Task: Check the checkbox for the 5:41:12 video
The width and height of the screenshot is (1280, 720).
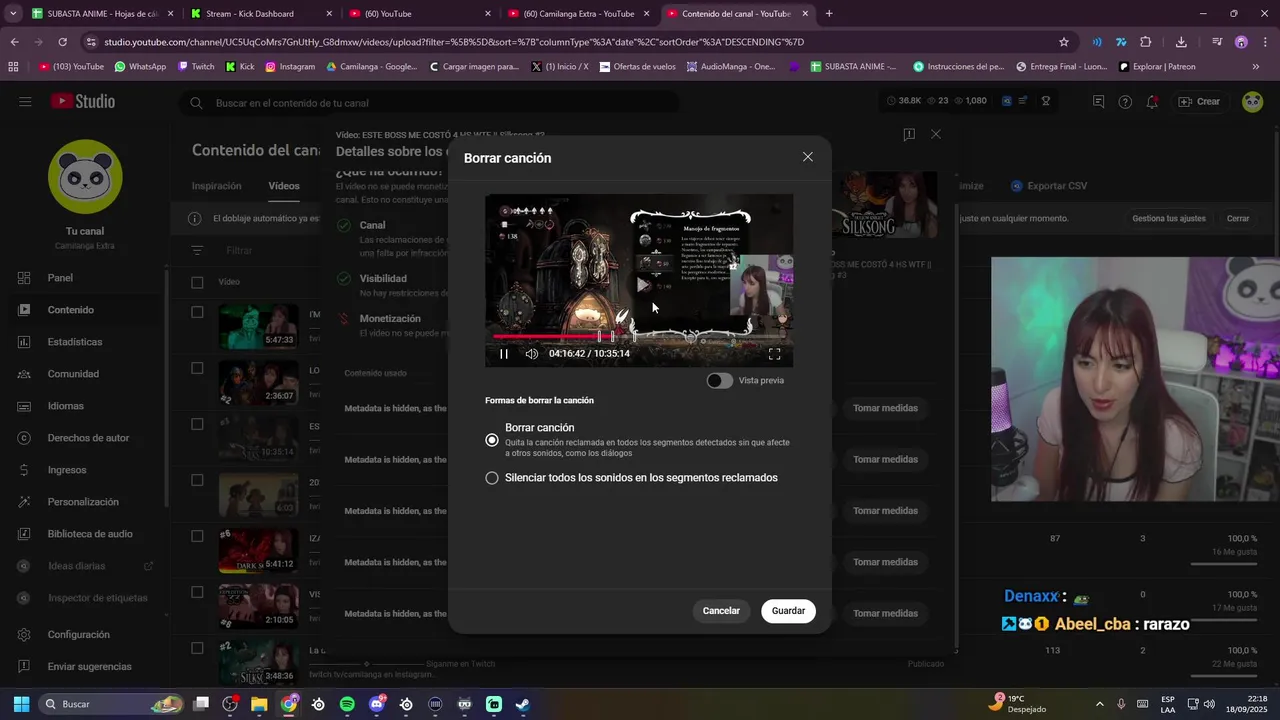Action: [x=197, y=536]
